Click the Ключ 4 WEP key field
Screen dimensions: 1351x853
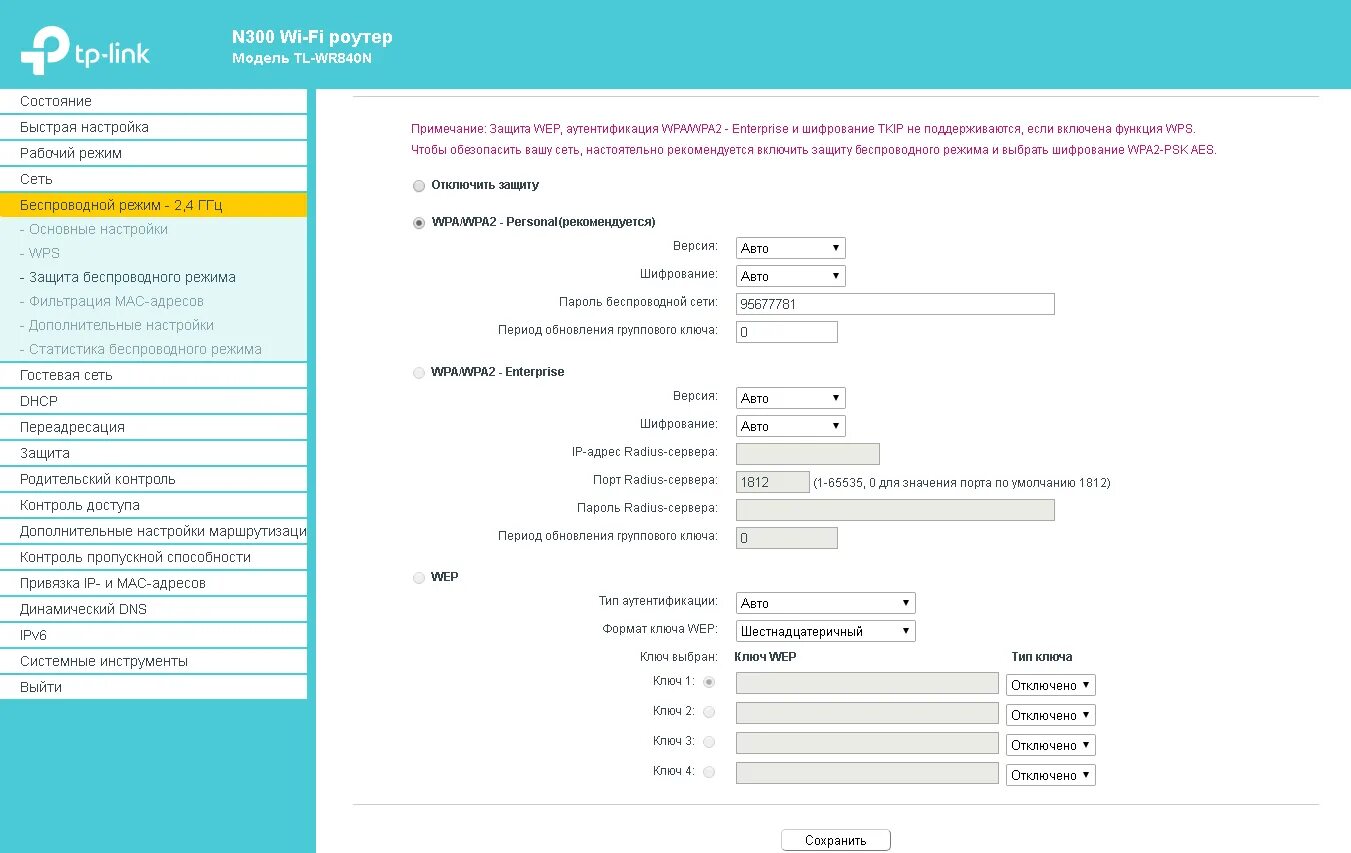pos(867,773)
